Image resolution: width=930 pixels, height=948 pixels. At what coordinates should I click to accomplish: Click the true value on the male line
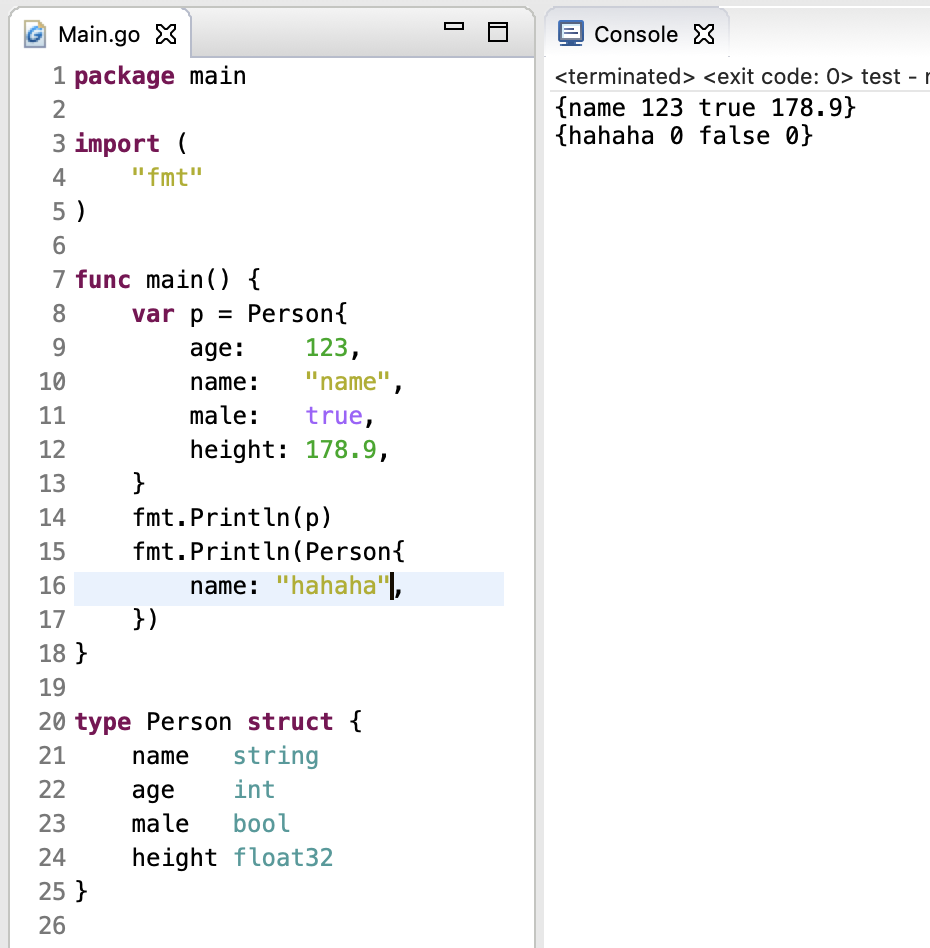click(333, 416)
